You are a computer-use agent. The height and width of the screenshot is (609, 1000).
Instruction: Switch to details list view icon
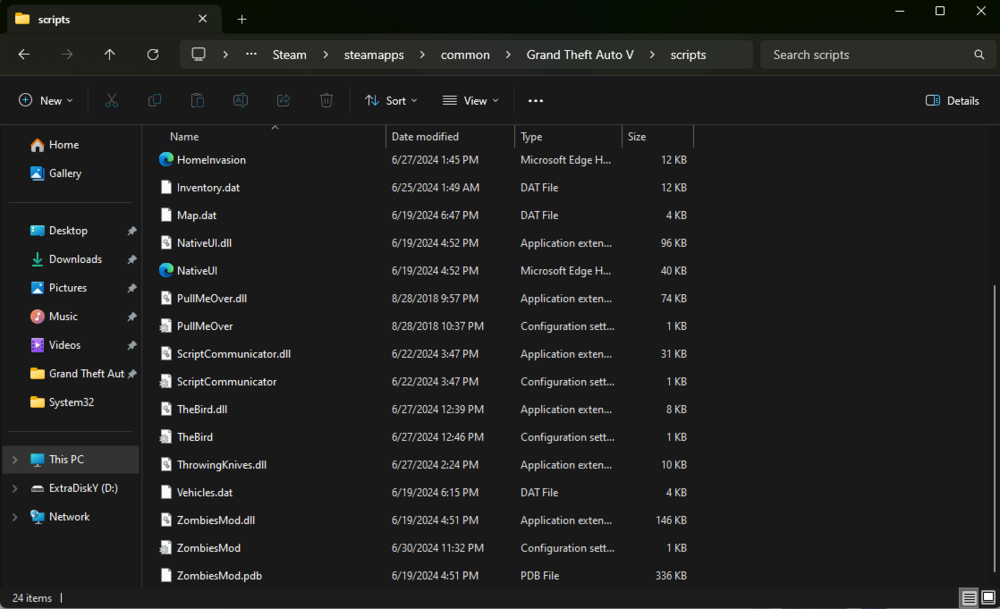pos(968,598)
